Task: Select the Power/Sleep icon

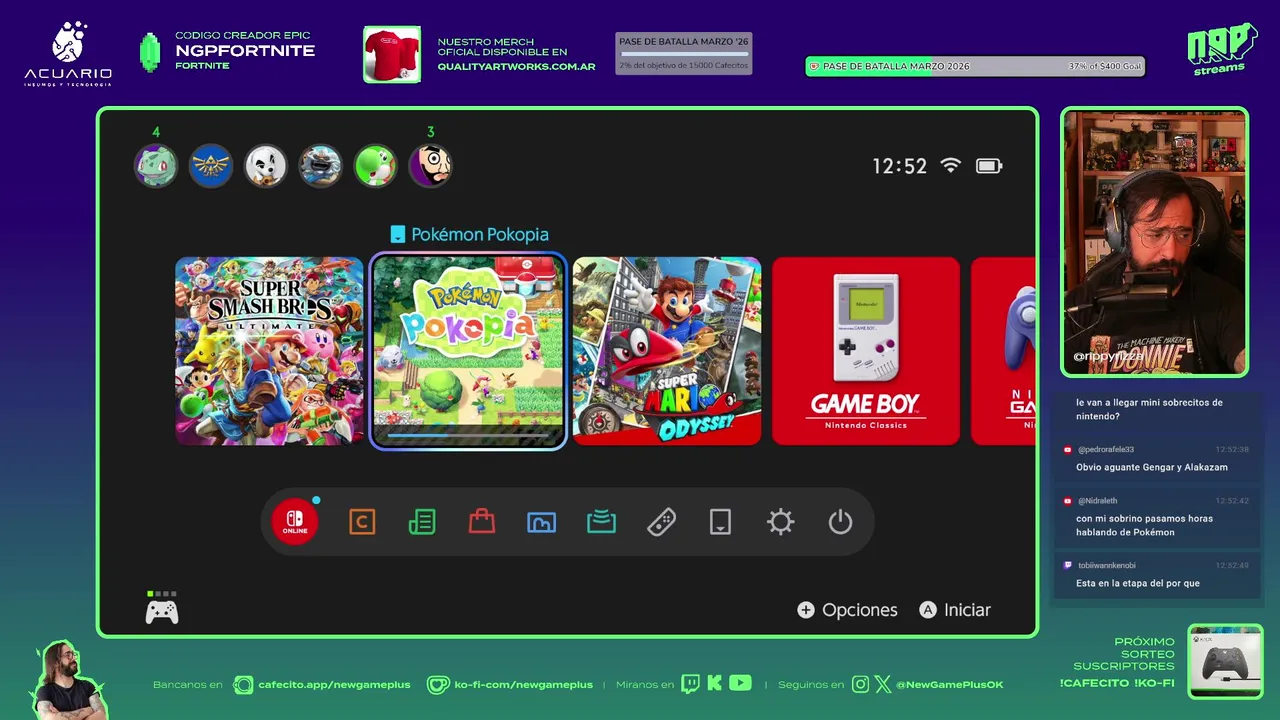Action: click(x=840, y=522)
